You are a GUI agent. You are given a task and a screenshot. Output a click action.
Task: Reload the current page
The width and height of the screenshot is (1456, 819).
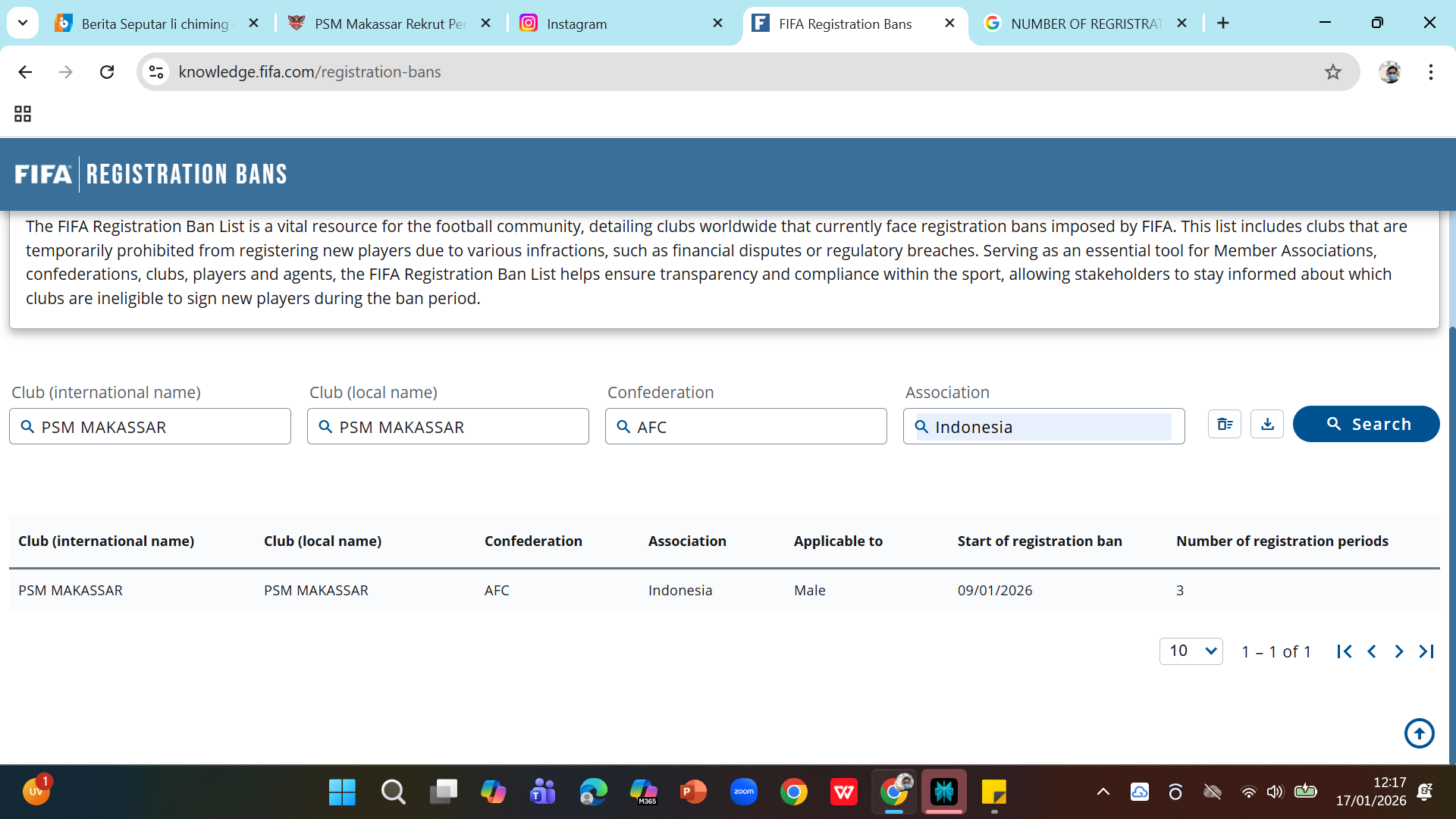107,72
